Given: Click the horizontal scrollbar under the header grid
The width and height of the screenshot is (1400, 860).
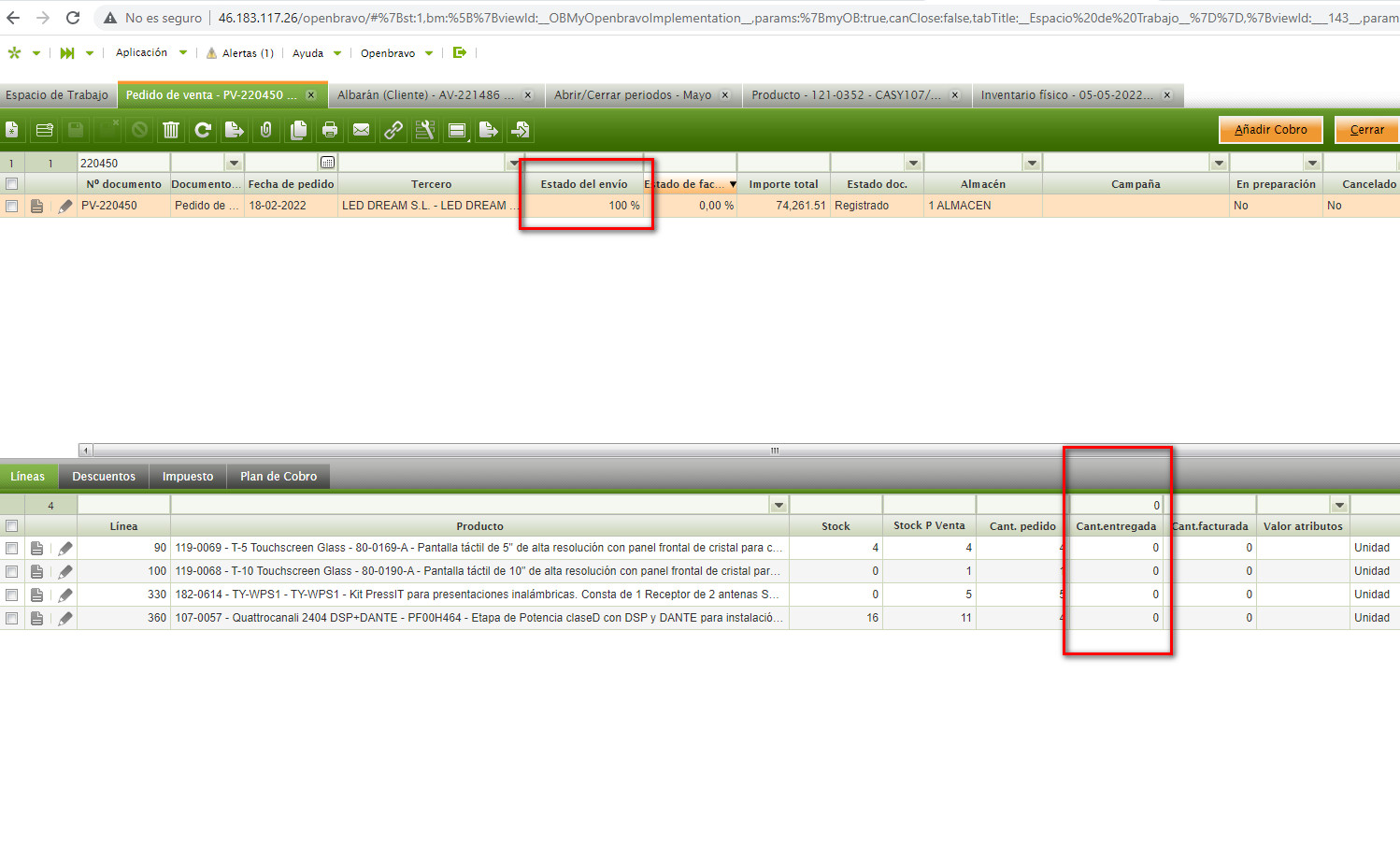Looking at the screenshot, I should click(x=774, y=451).
